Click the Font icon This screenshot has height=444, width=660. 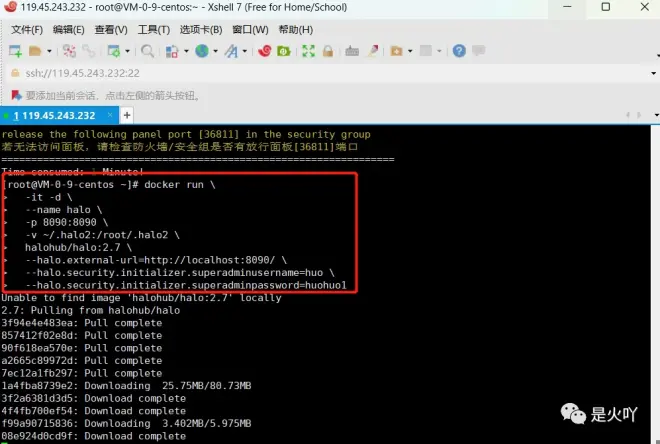231,51
